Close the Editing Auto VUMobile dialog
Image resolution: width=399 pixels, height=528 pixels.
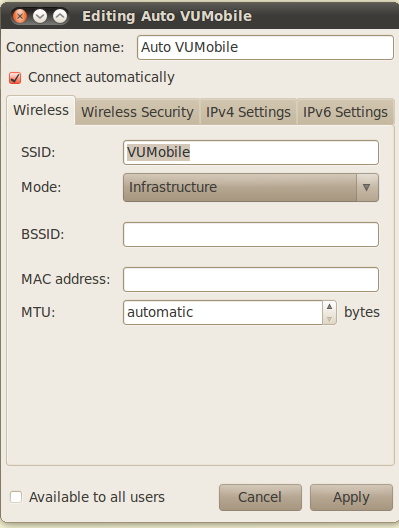tap(20, 16)
